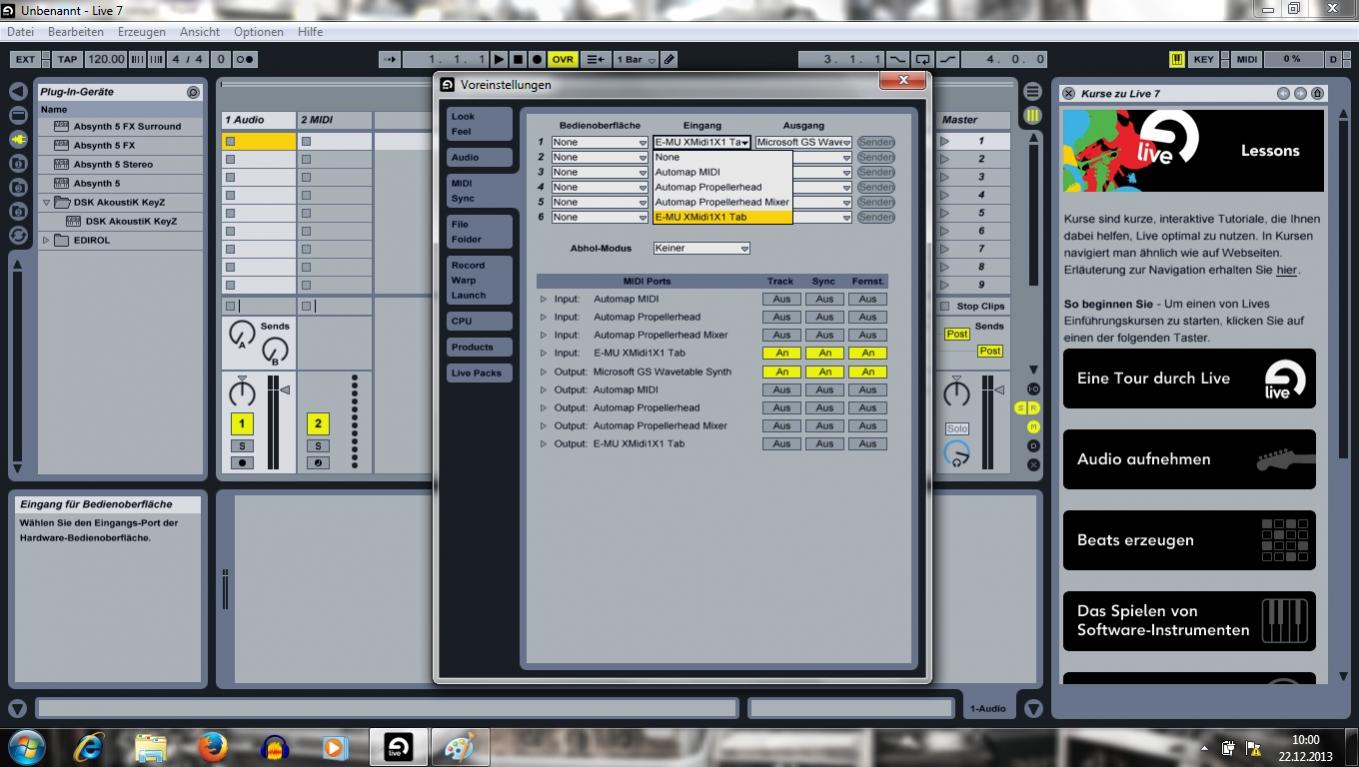The image size is (1359, 767).
Task: Click the transport Record button
Action: click(x=537, y=60)
